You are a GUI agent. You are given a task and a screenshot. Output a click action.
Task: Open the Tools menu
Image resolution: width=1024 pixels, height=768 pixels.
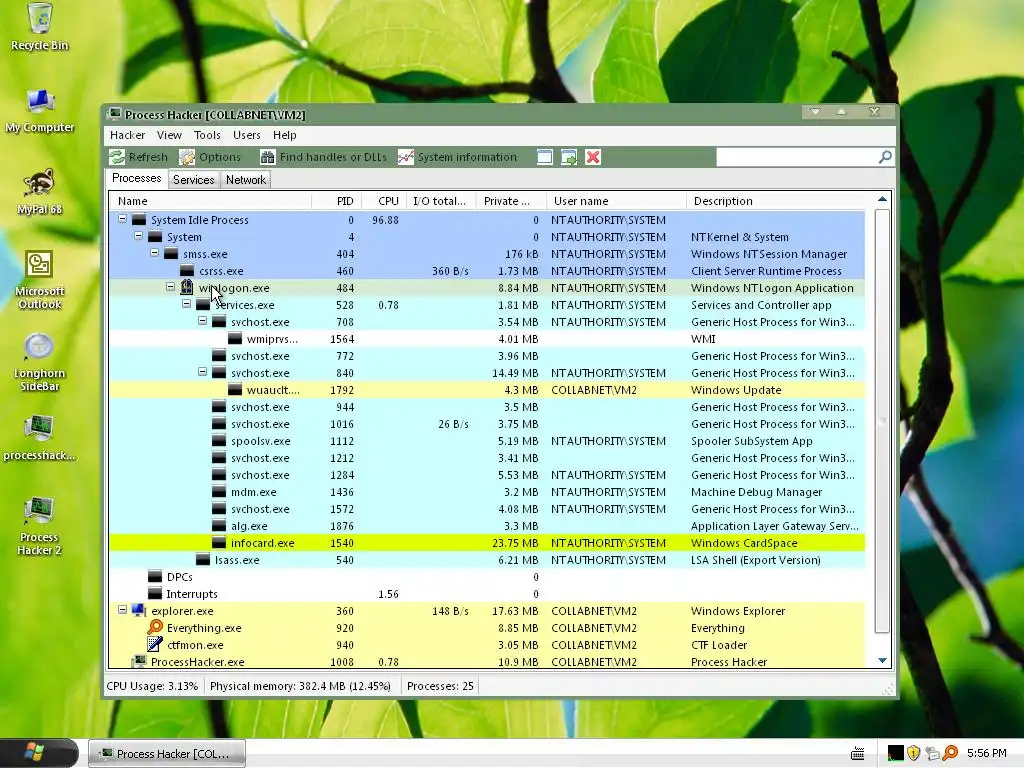point(207,135)
